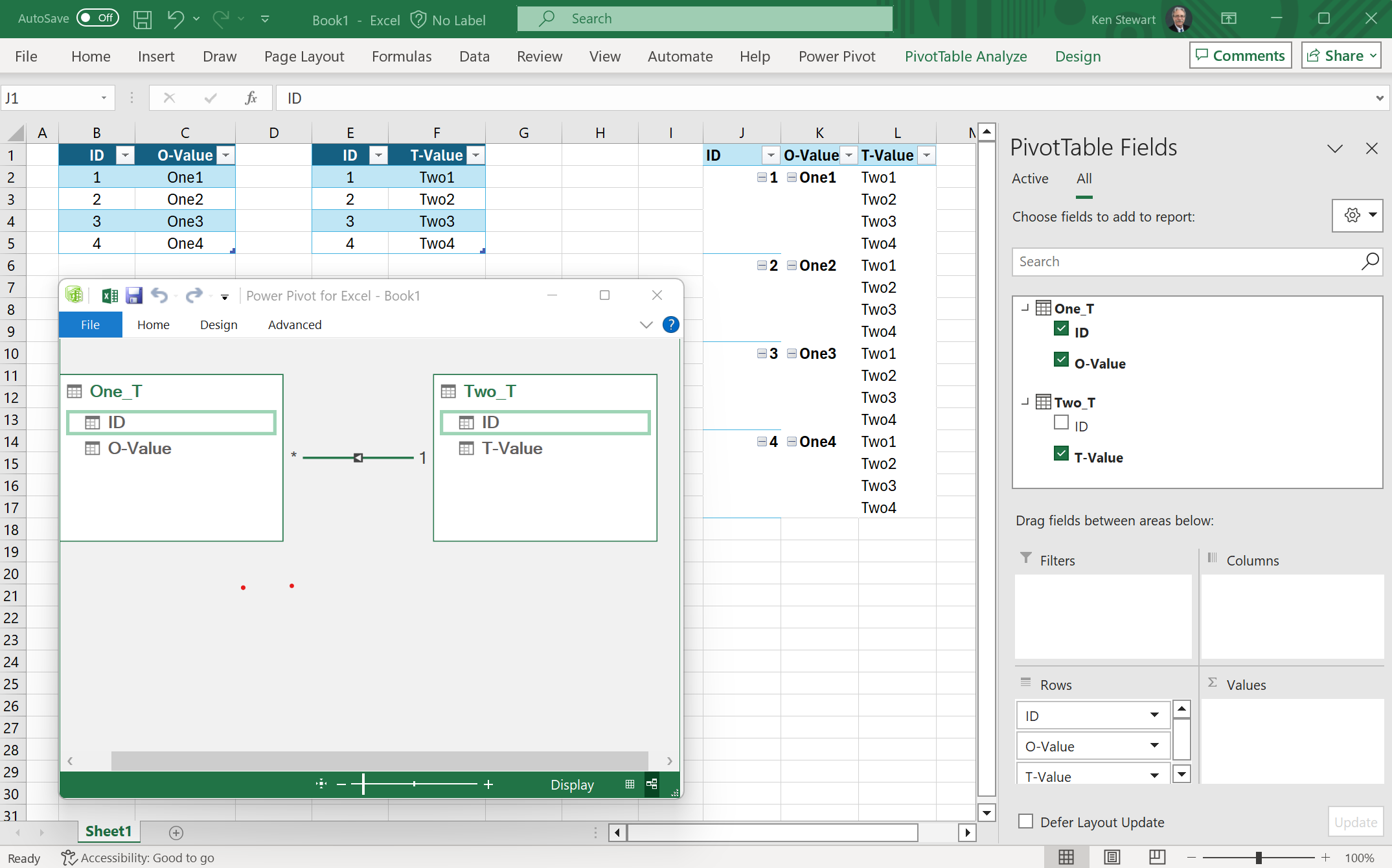This screenshot has width=1392, height=868.
Task: Select the Diagram View icon in Power Pivot
Action: (x=652, y=784)
